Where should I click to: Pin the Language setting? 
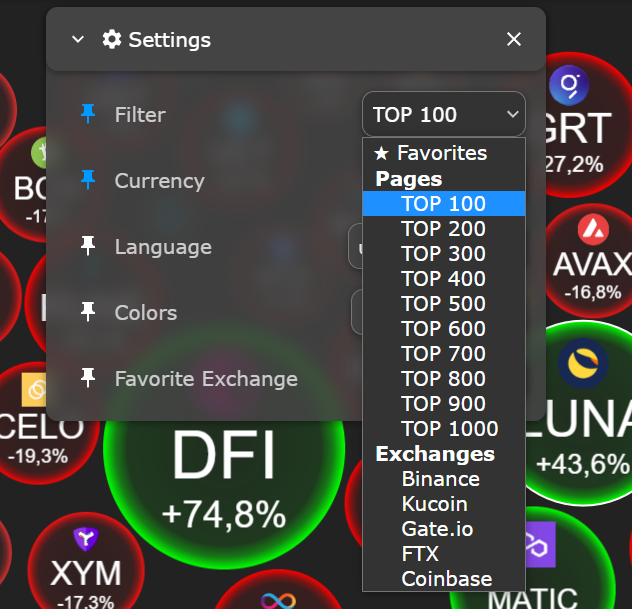point(88,246)
